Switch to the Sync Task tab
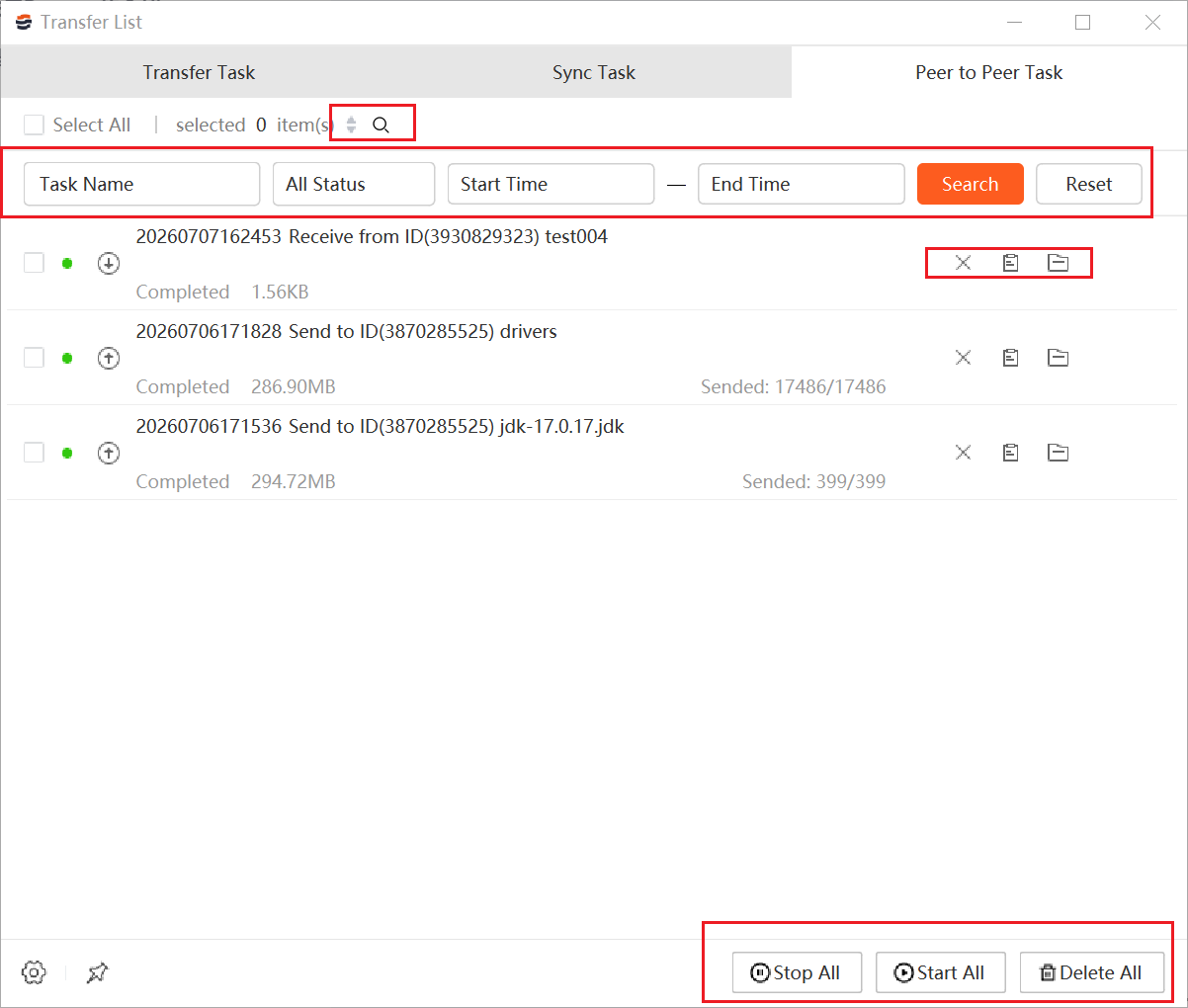 point(594,72)
